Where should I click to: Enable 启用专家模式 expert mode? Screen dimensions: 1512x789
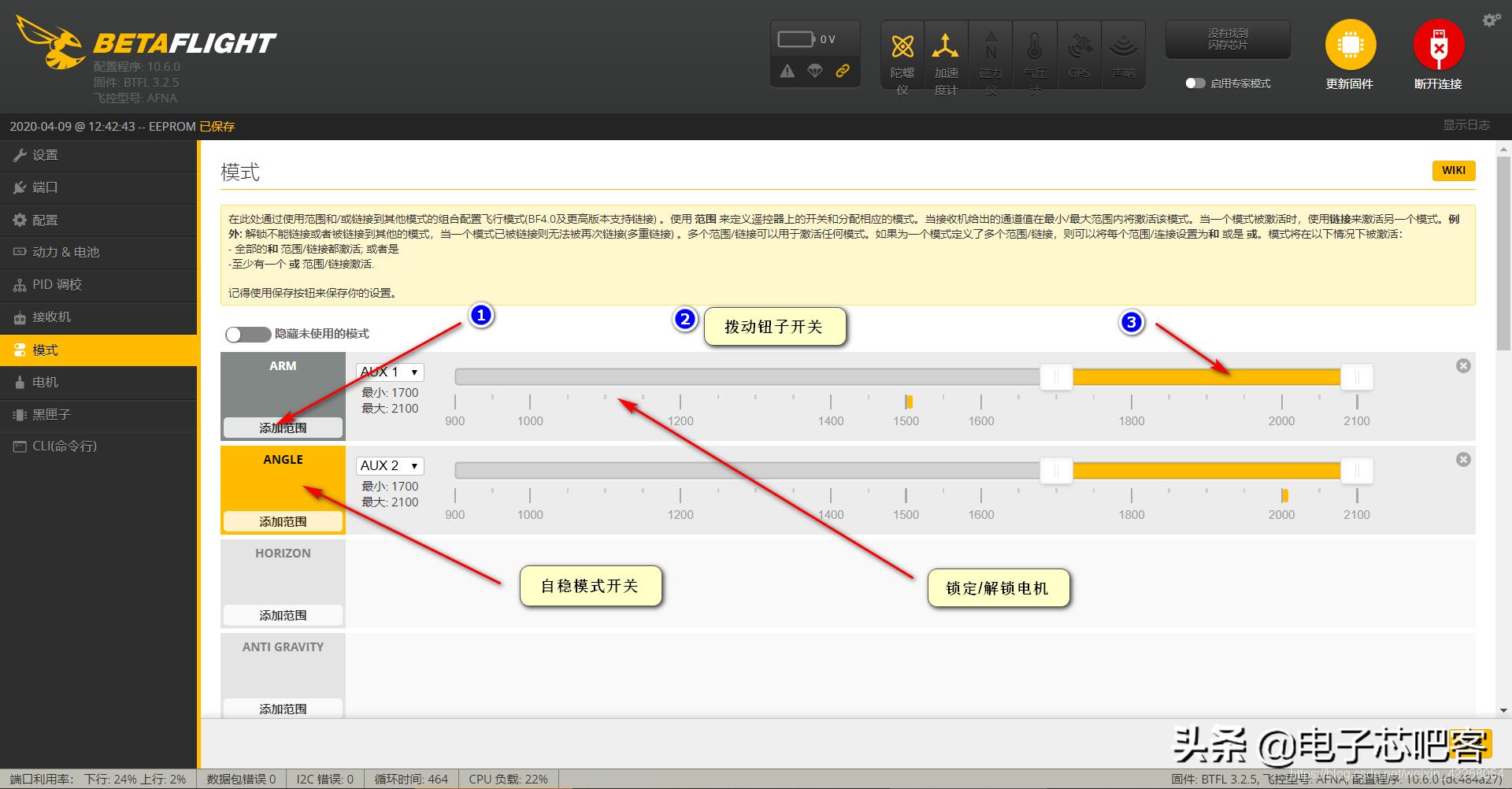click(1195, 83)
